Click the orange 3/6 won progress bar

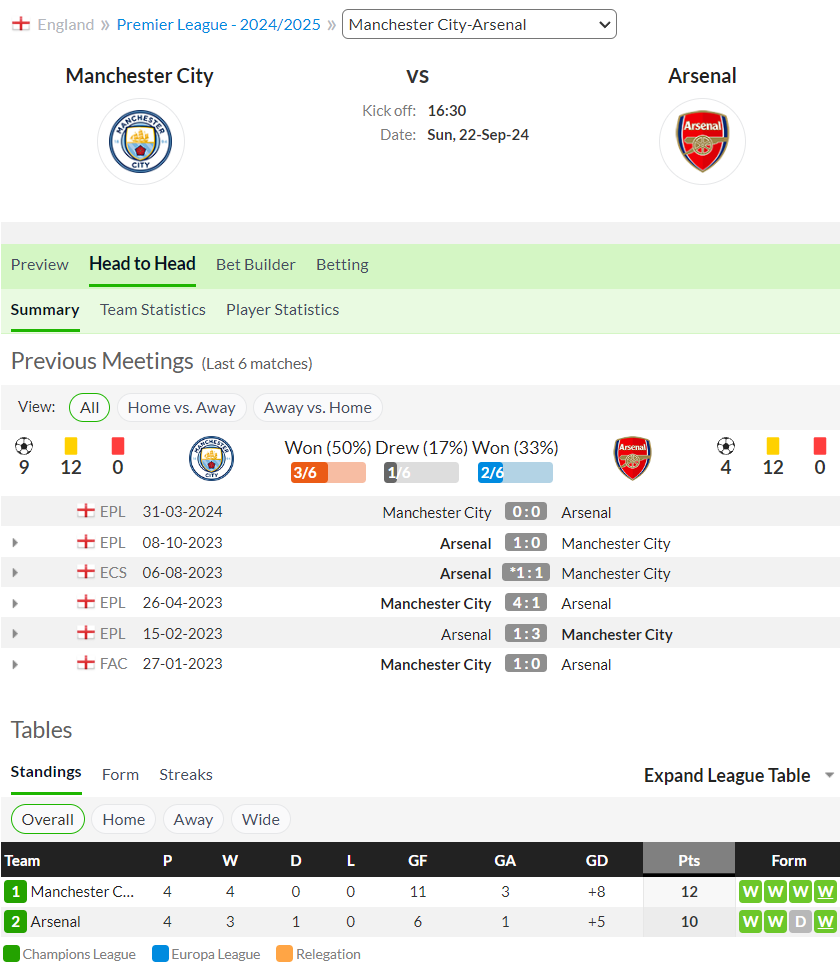(328, 473)
